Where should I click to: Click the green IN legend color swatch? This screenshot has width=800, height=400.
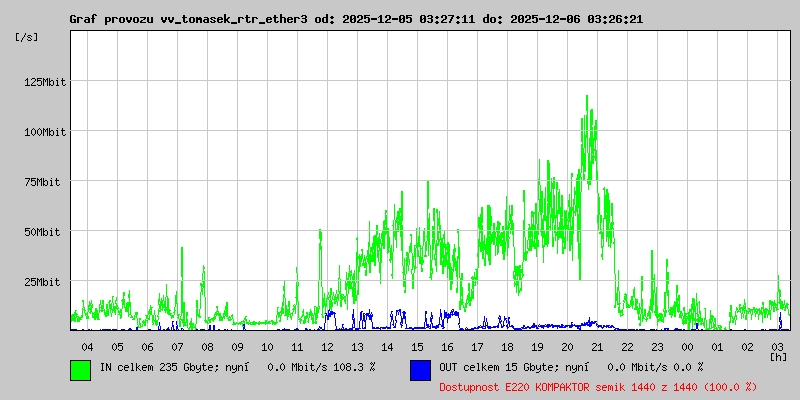click(x=80, y=369)
